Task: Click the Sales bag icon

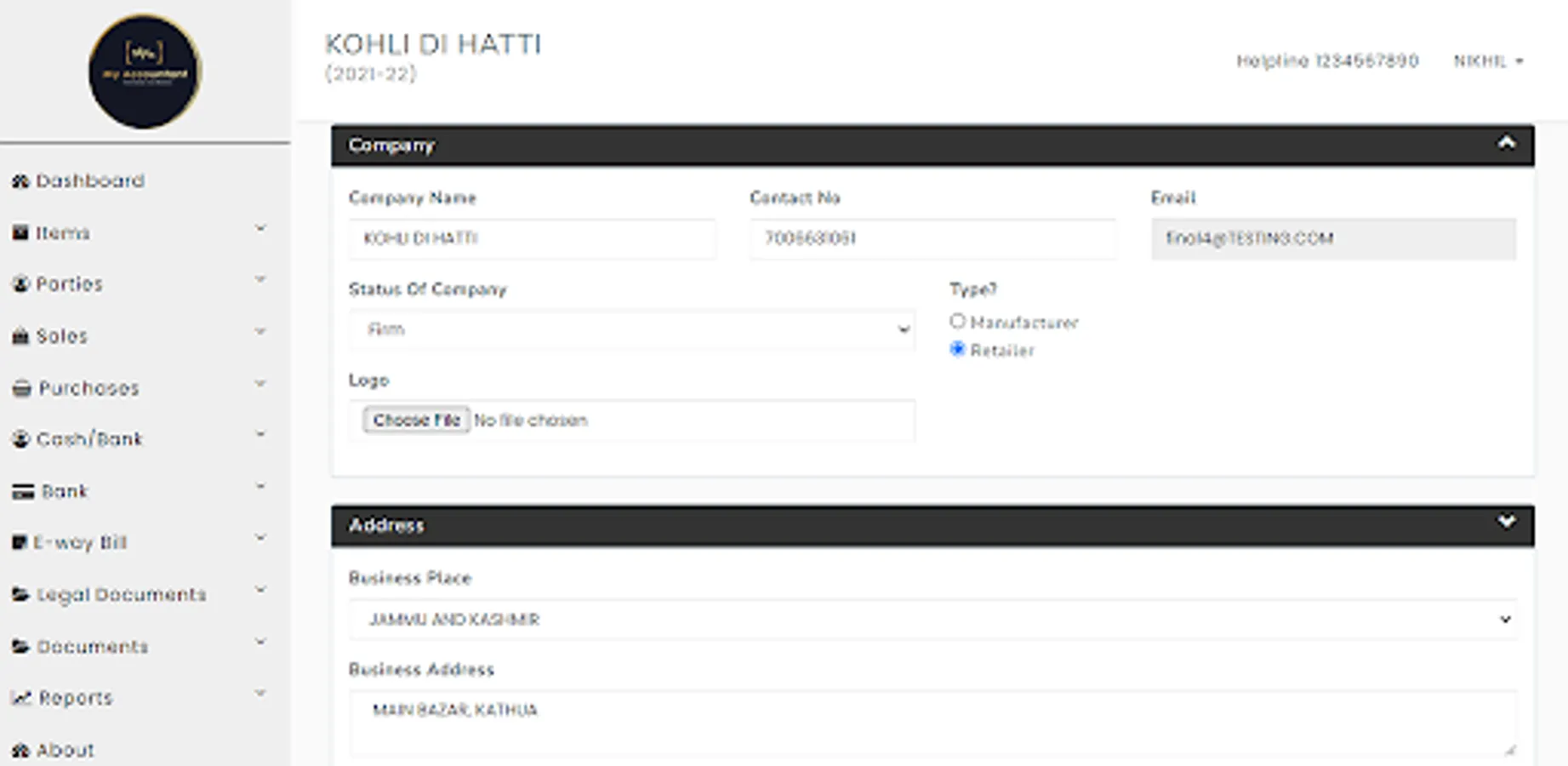Action: [20, 336]
